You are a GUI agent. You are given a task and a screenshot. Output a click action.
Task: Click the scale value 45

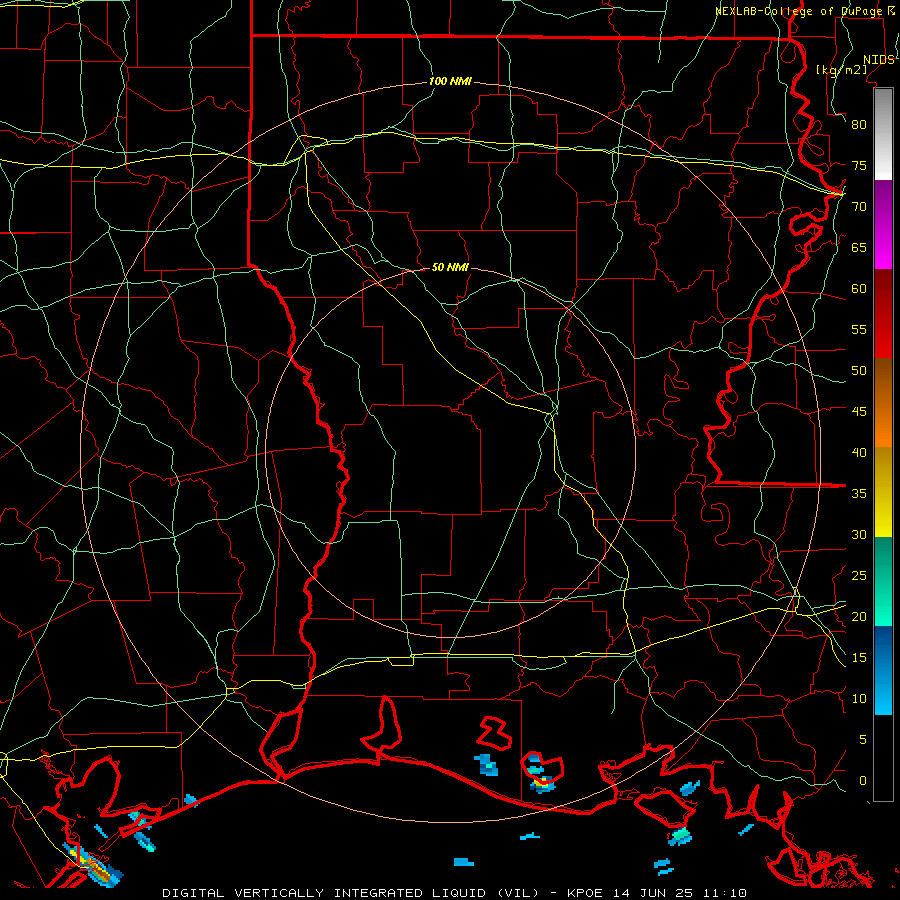coord(859,412)
